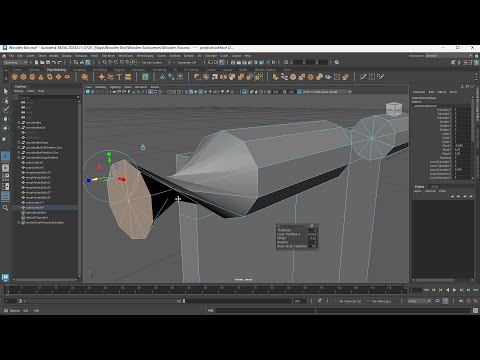The image size is (480, 360).
Task: Open the Mesh Tools menu
Action: click(x=125, y=56)
